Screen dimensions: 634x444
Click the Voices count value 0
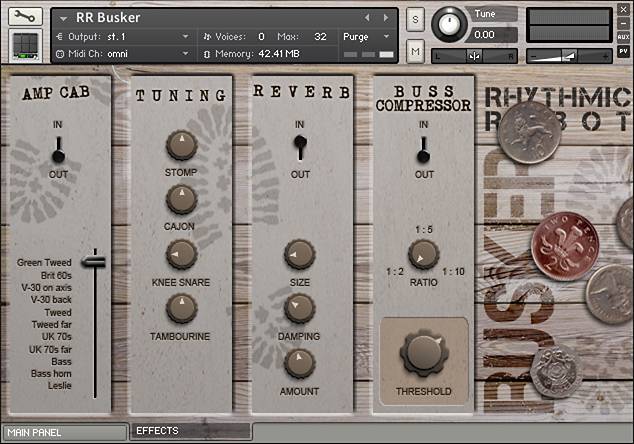[x=261, y=37]
